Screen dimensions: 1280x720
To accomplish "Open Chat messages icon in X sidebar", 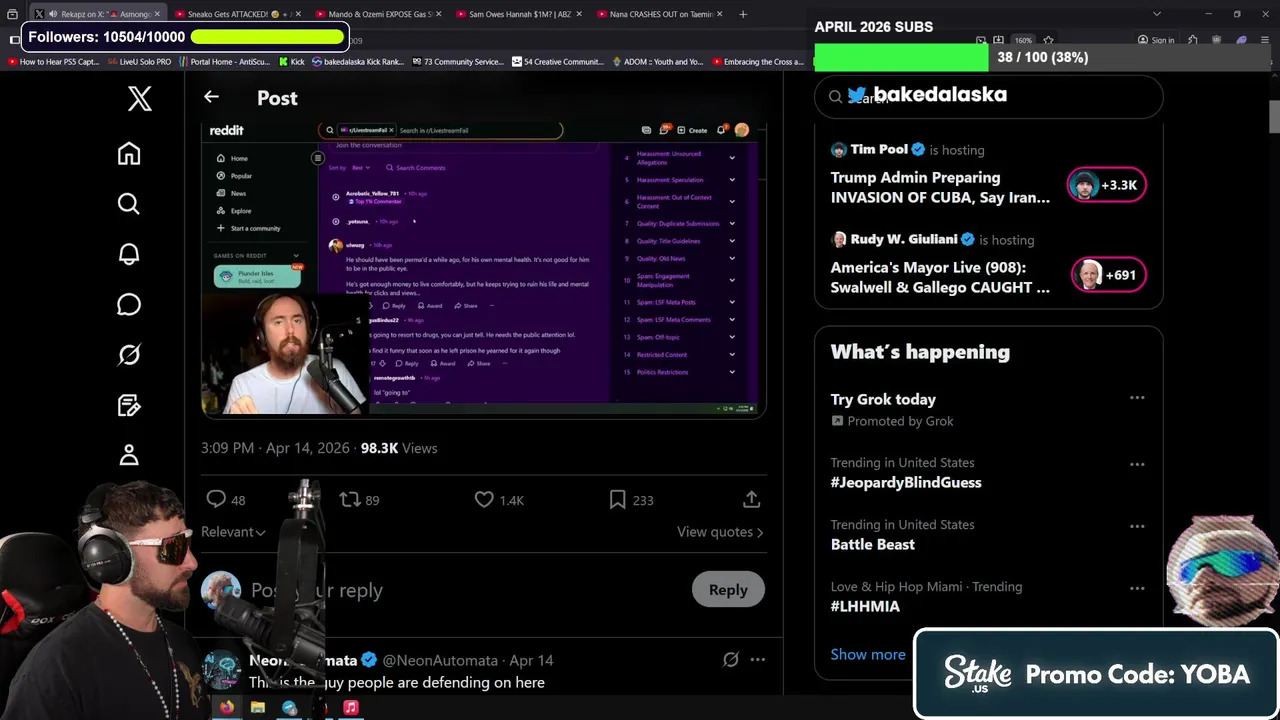I will [x=129, y=304].
